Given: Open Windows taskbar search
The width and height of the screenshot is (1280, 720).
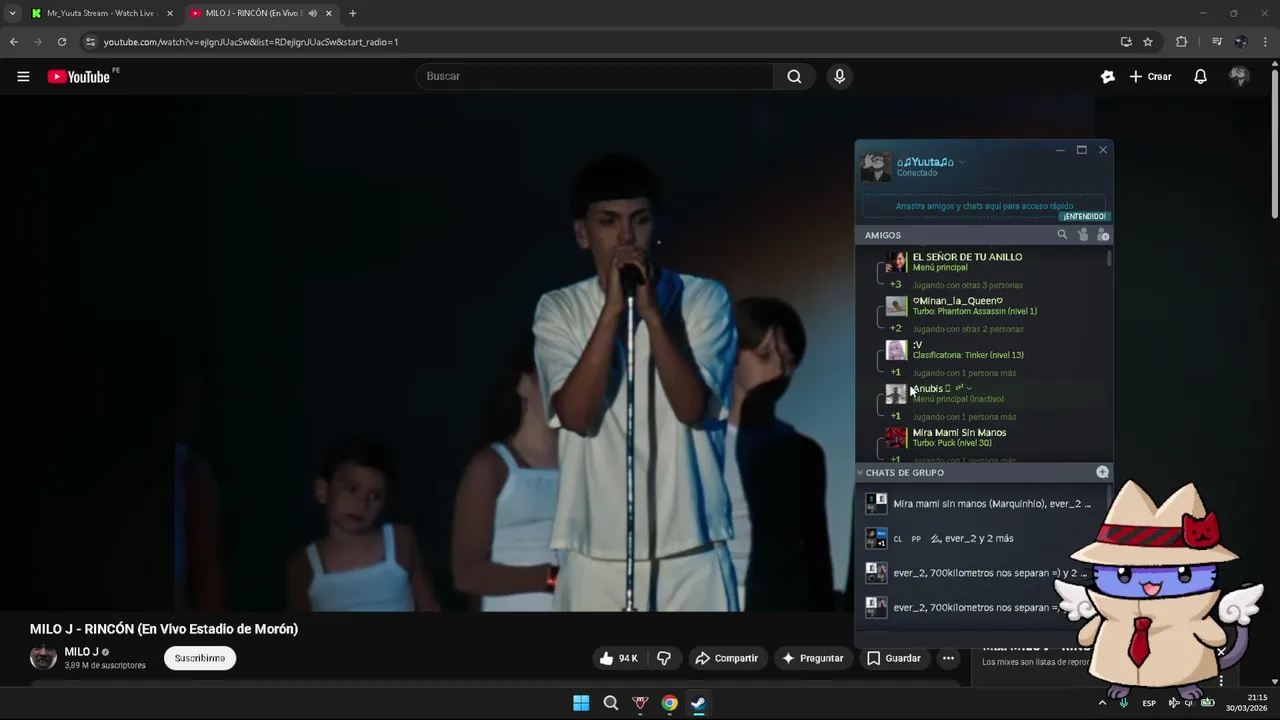Looking at the screenshot, I should pyautogui.click(x=611, y=703).
